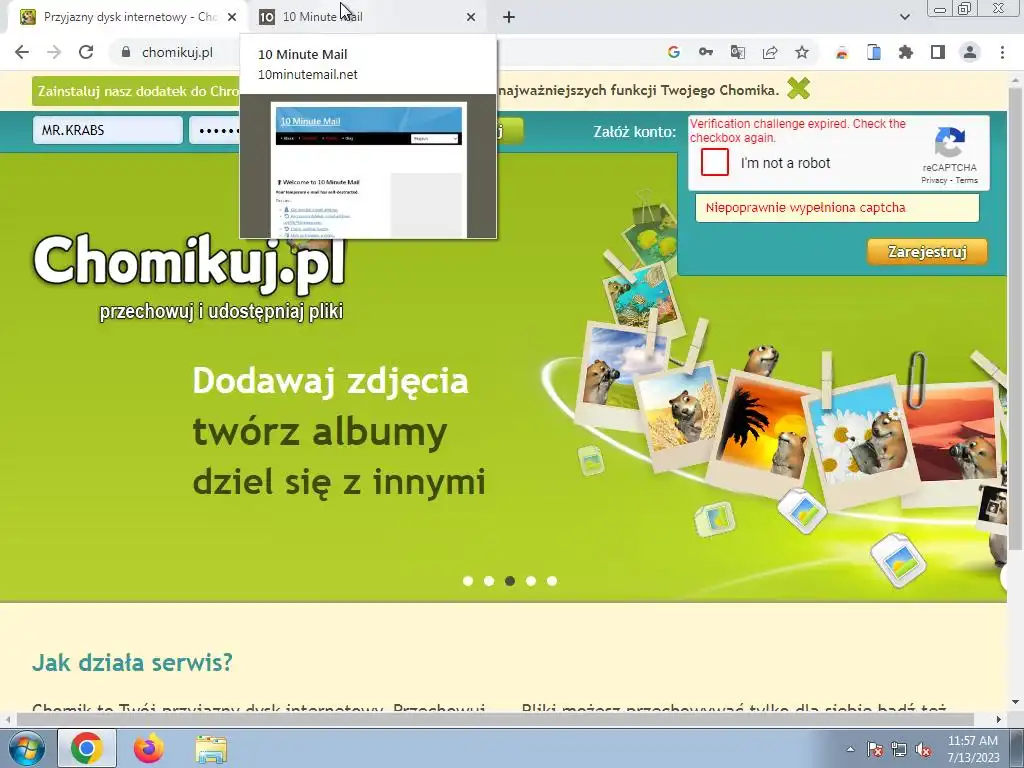The width and height of the screenshot is (1024, 768).
Task: Check the I'm not a robot box
Action: pos(714,163)
